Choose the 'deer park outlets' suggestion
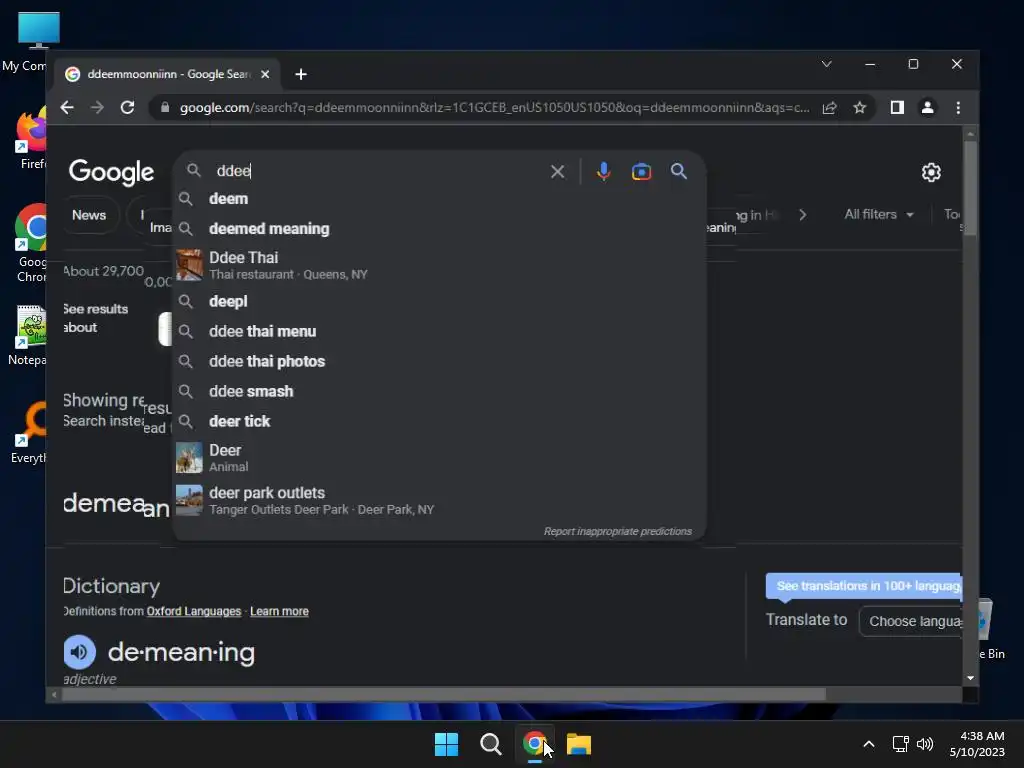This screenshot has width=1024, height=768. pos(439,500)
